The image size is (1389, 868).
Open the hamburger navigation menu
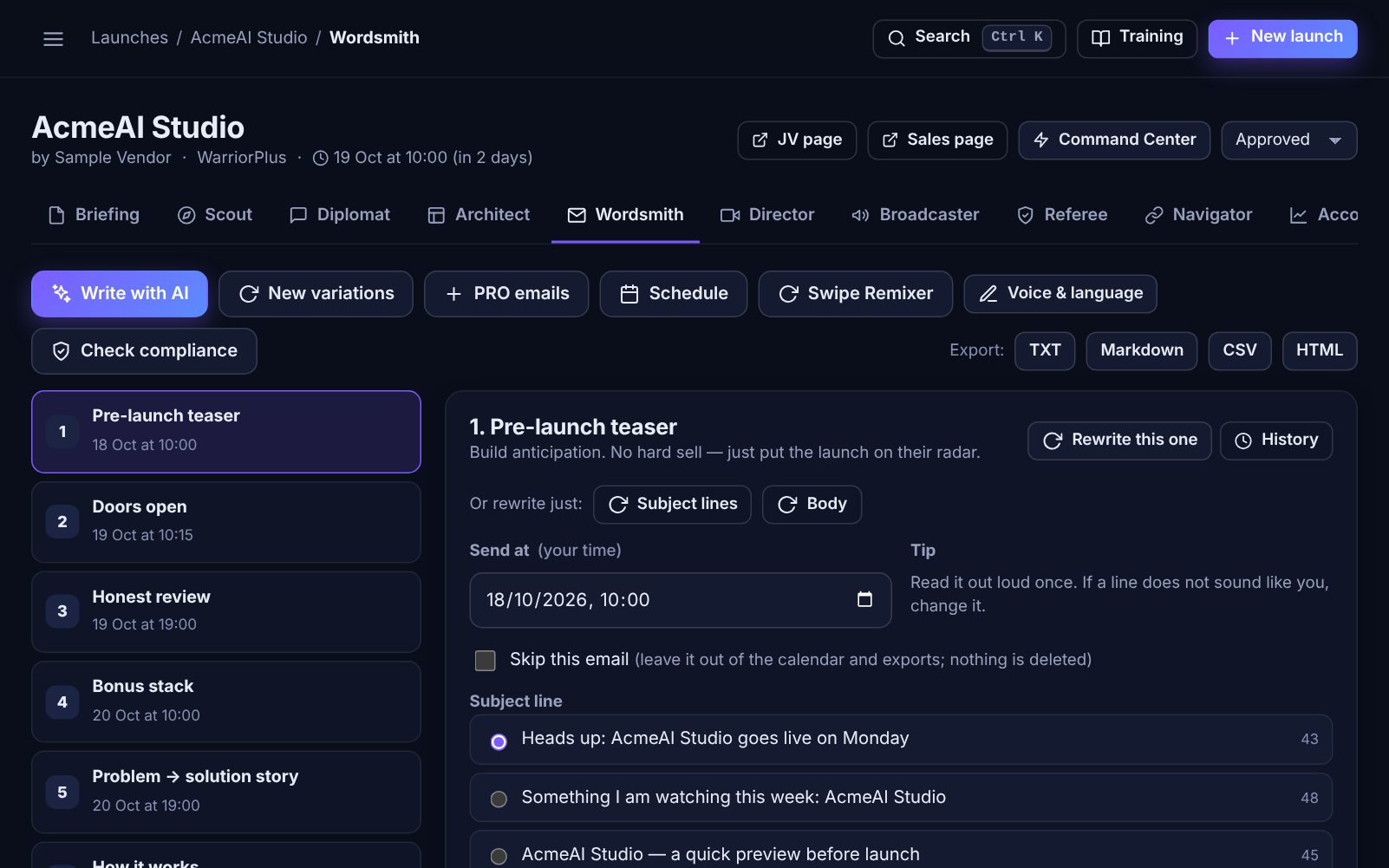tap(53, 38)
